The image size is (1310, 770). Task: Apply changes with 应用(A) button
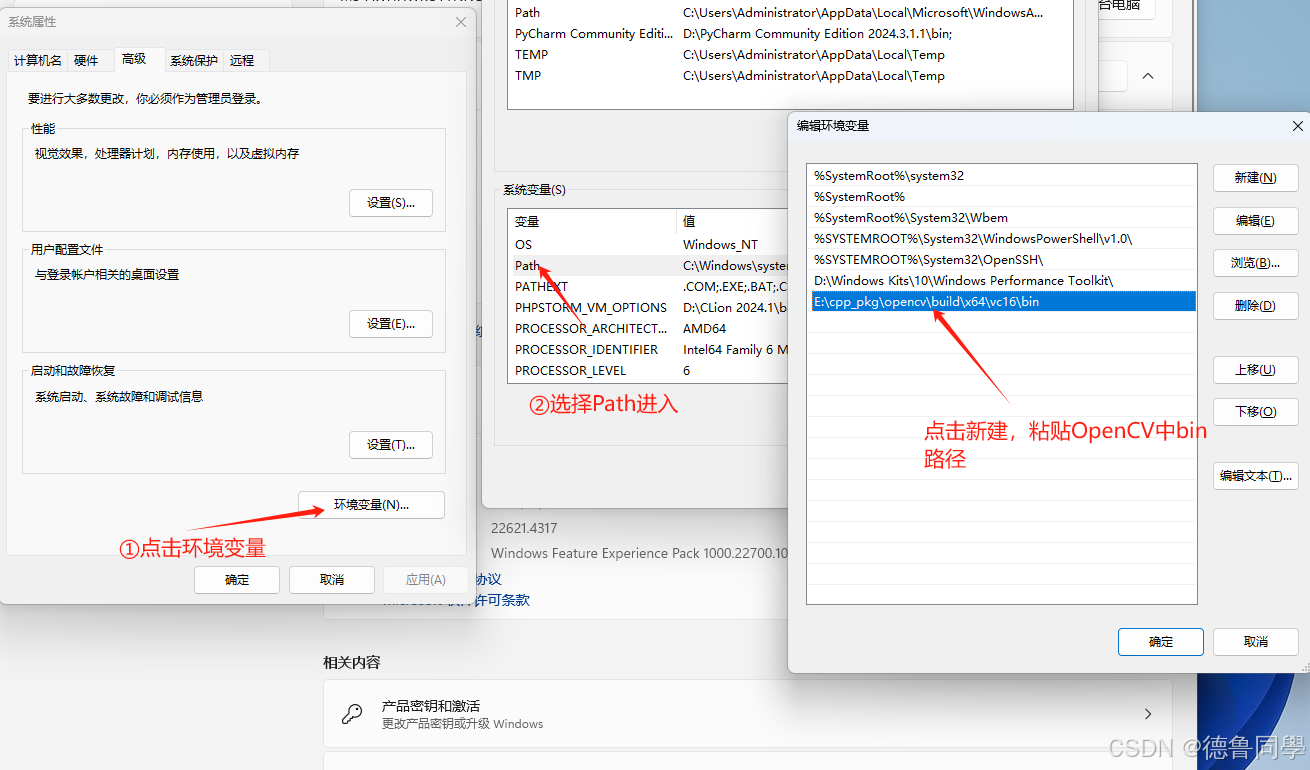(x=425, y=580)
